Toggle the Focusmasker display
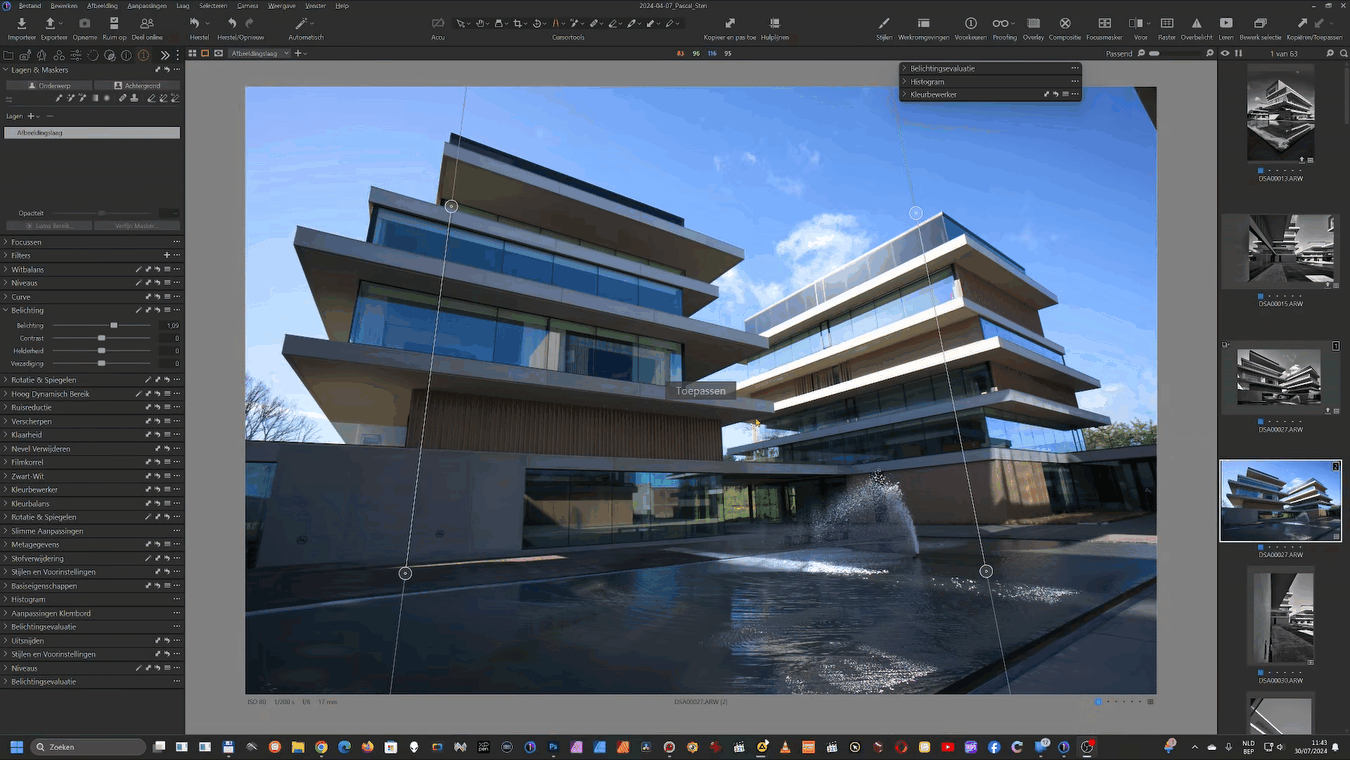This screenshot has width=1350, height=760. coord(1104,23)
